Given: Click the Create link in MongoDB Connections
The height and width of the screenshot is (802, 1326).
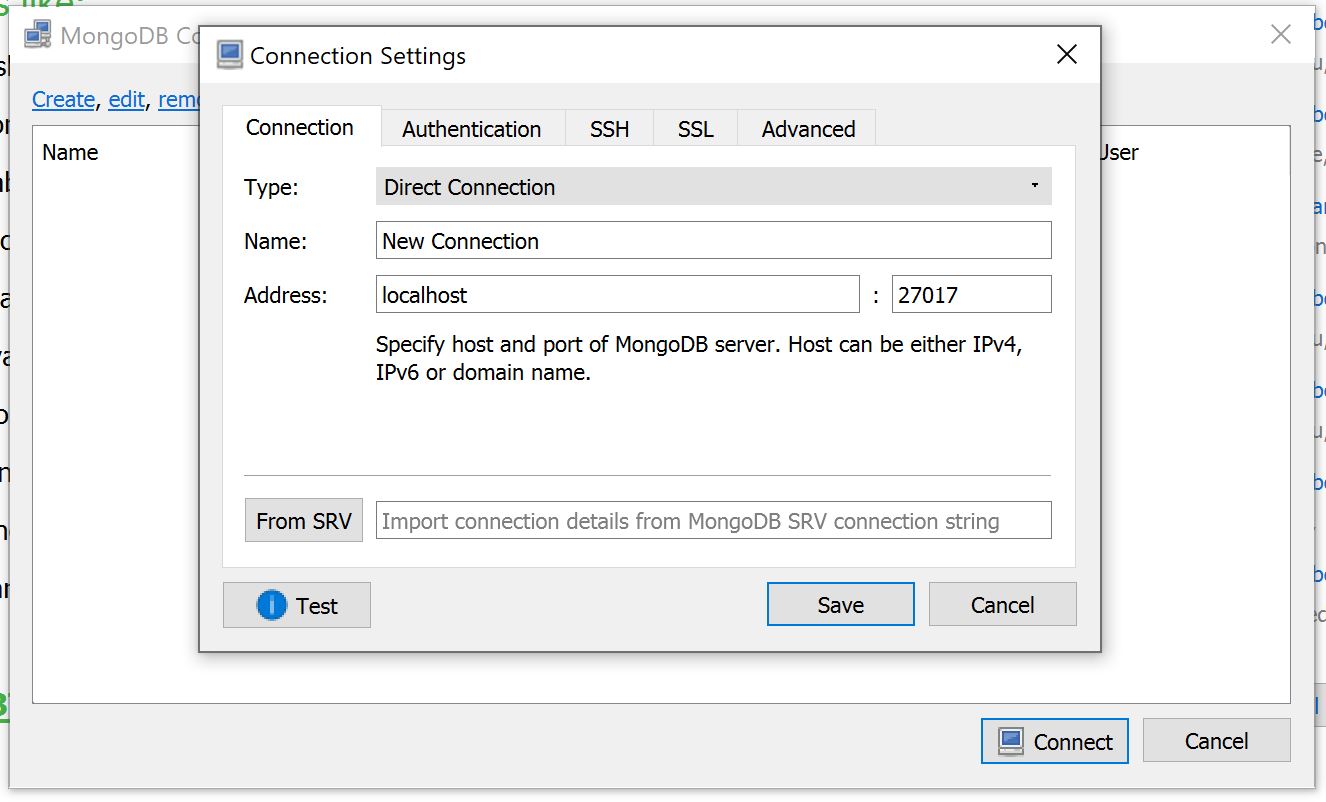Looking at the screenshot, I should point(64,100).
